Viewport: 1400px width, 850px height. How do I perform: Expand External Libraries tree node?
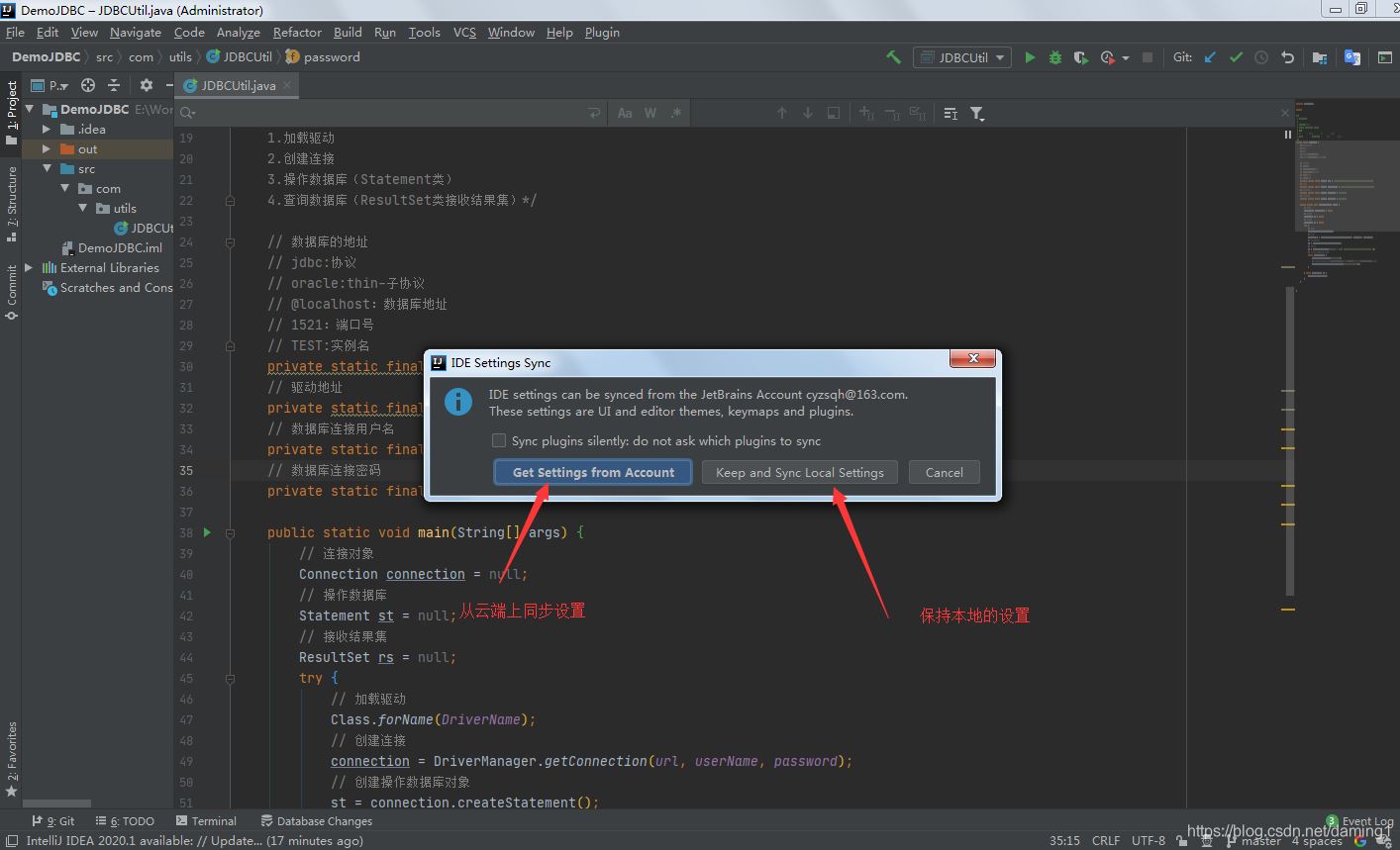(29, 268)
